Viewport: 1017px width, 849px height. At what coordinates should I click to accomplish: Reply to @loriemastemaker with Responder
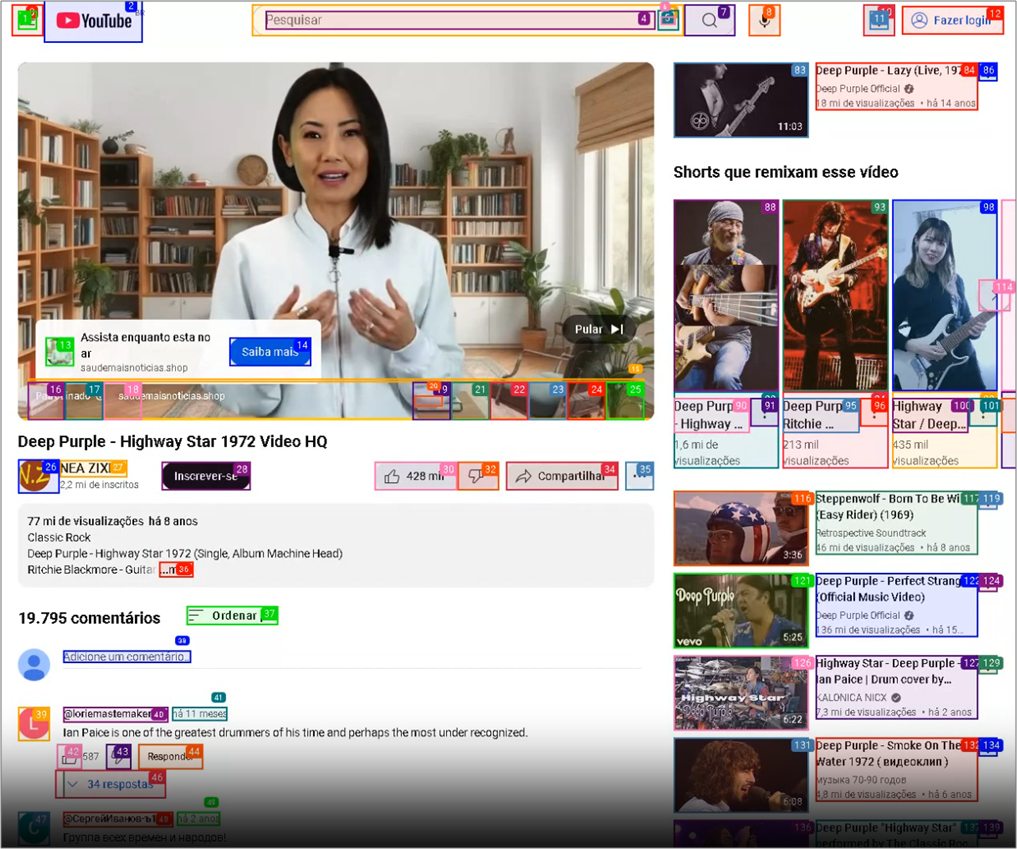[x=170, y=756]
